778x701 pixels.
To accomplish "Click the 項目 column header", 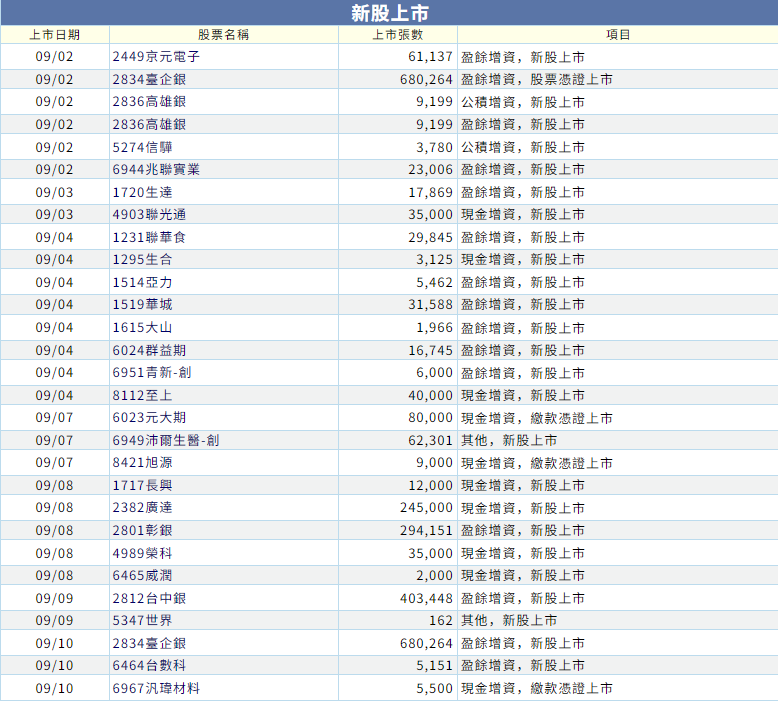I will [618, 35].
